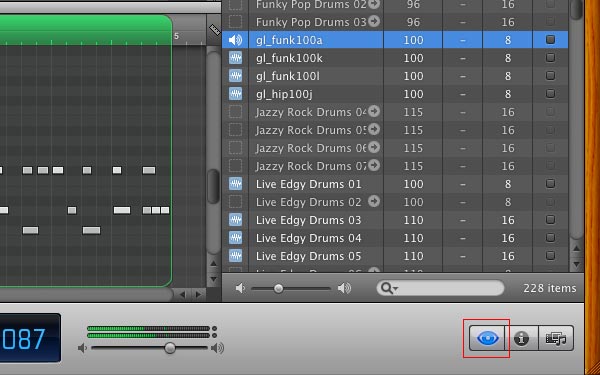Click the green MIDI region header

coord(86,30)
